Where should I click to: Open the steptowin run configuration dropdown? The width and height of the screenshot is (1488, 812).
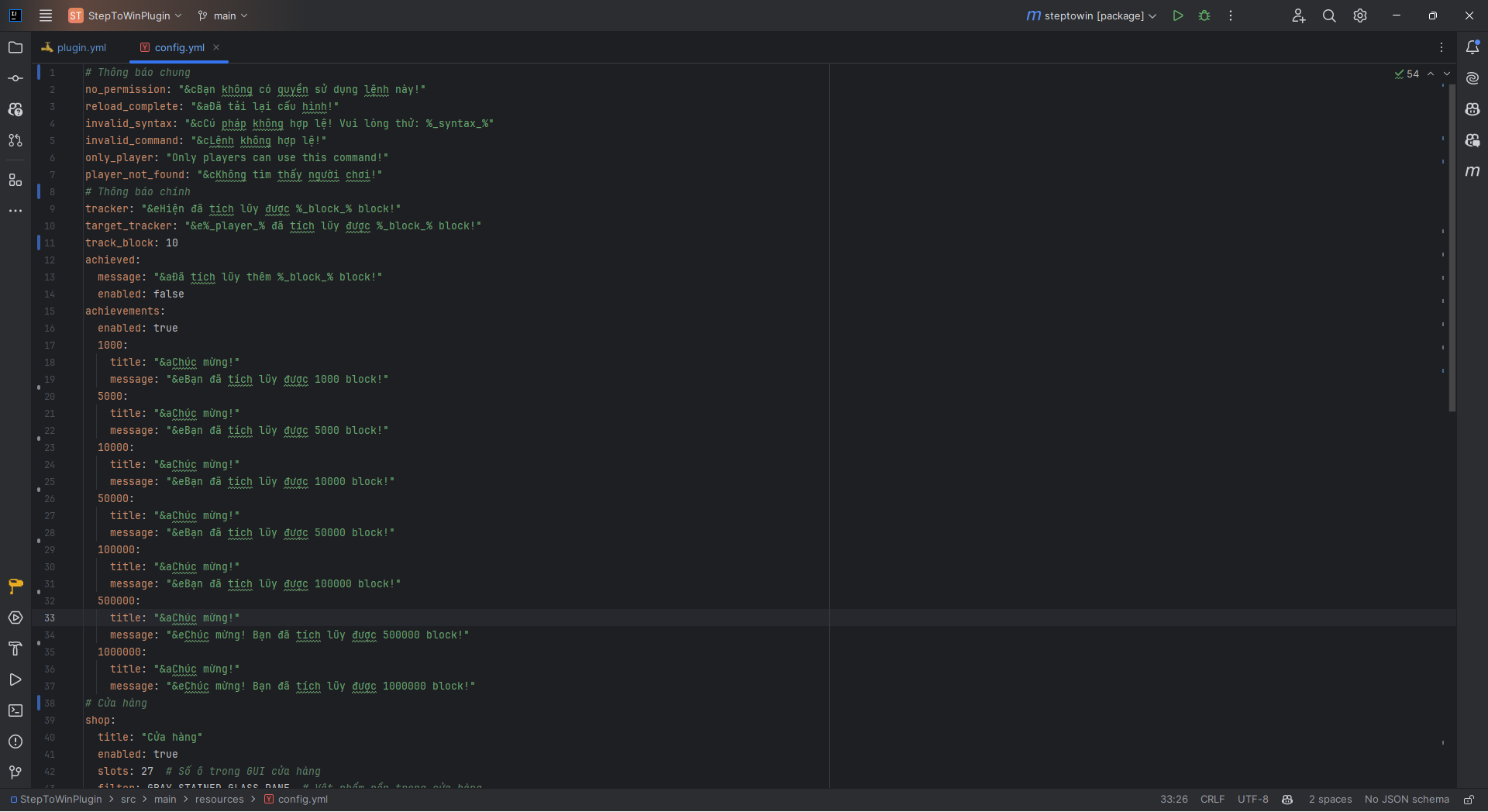click(x=1093, y=15)
